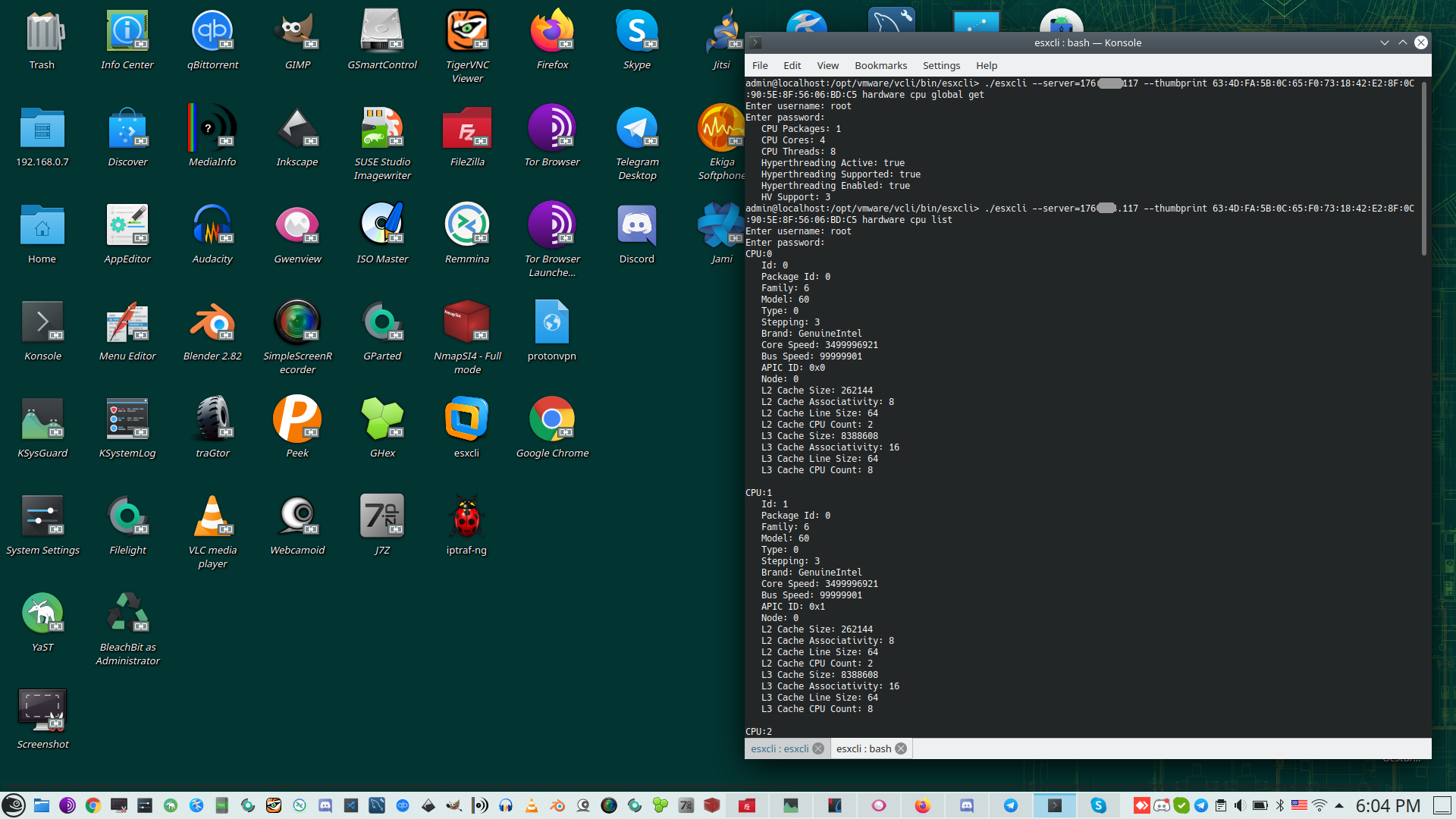Switch to the esxcli : esxcli tab
This screenshot has width=1456, height=819.
tap(780, 748)
